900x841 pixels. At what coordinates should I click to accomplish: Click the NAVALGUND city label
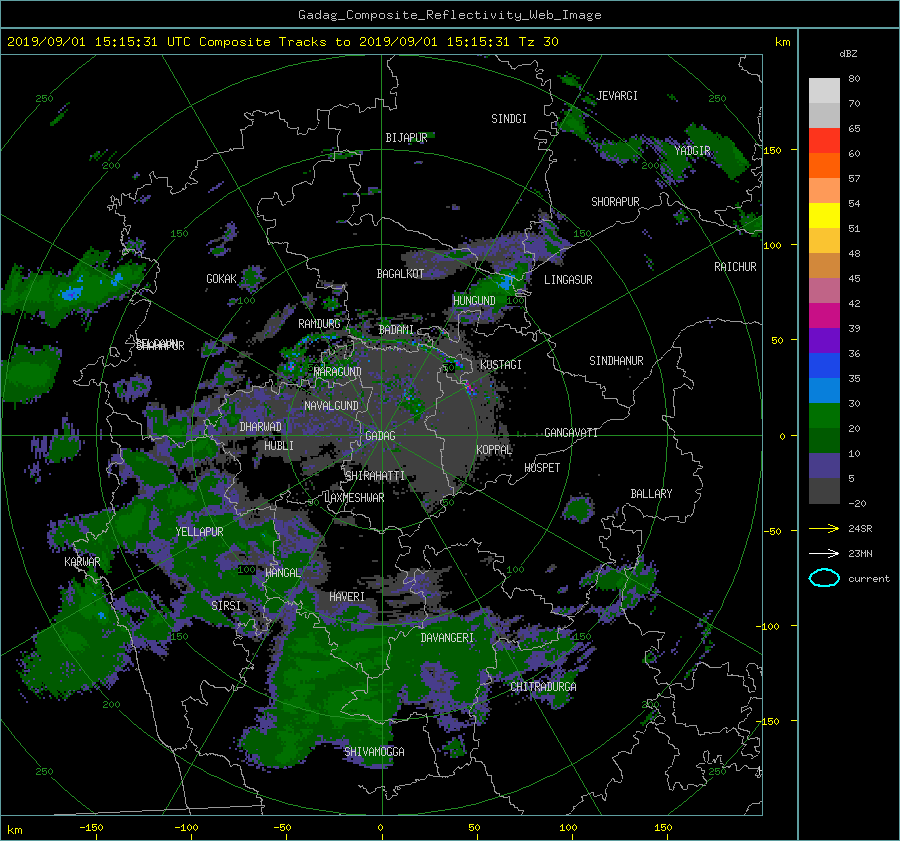331,405
